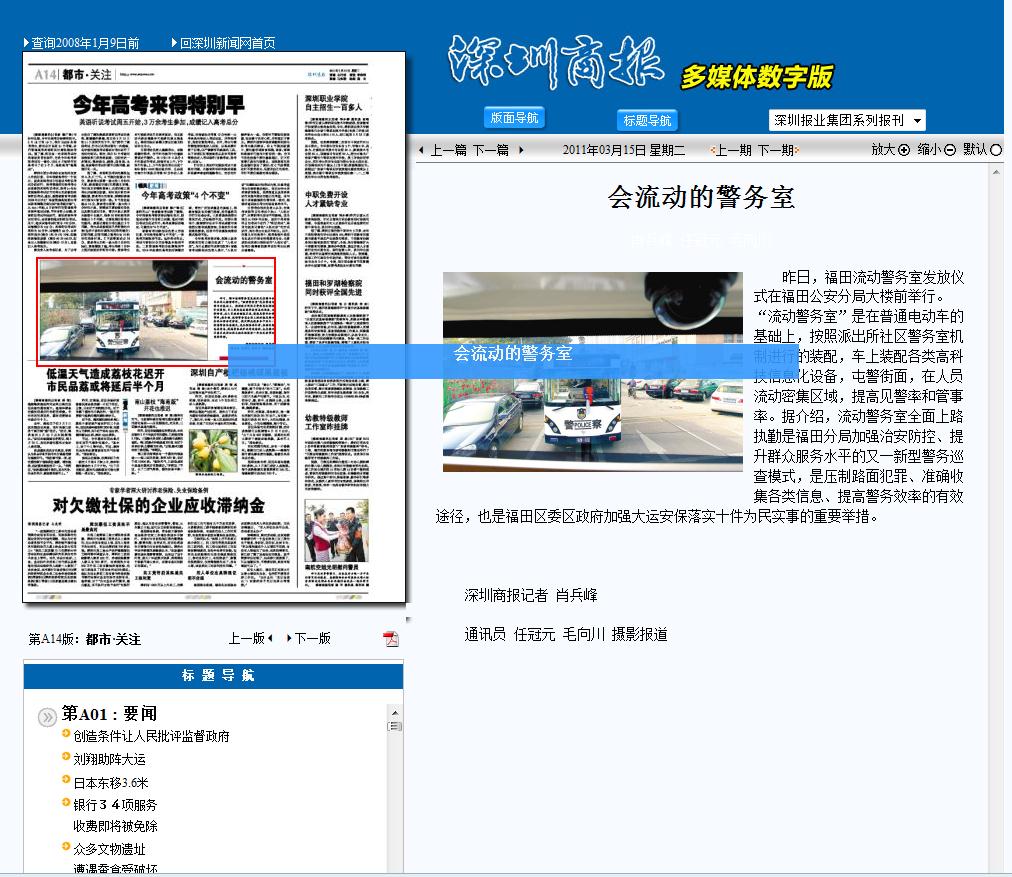Open the PDF download icon
Screen dimensions: 1012x877
click(x=391, y=639)
